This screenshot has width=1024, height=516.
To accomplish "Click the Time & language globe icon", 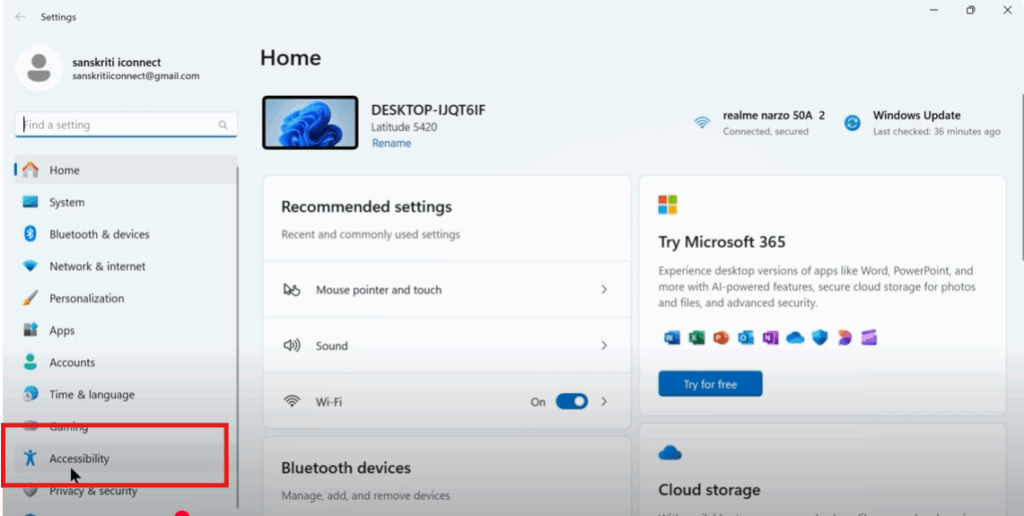I will tap(30, 394).
